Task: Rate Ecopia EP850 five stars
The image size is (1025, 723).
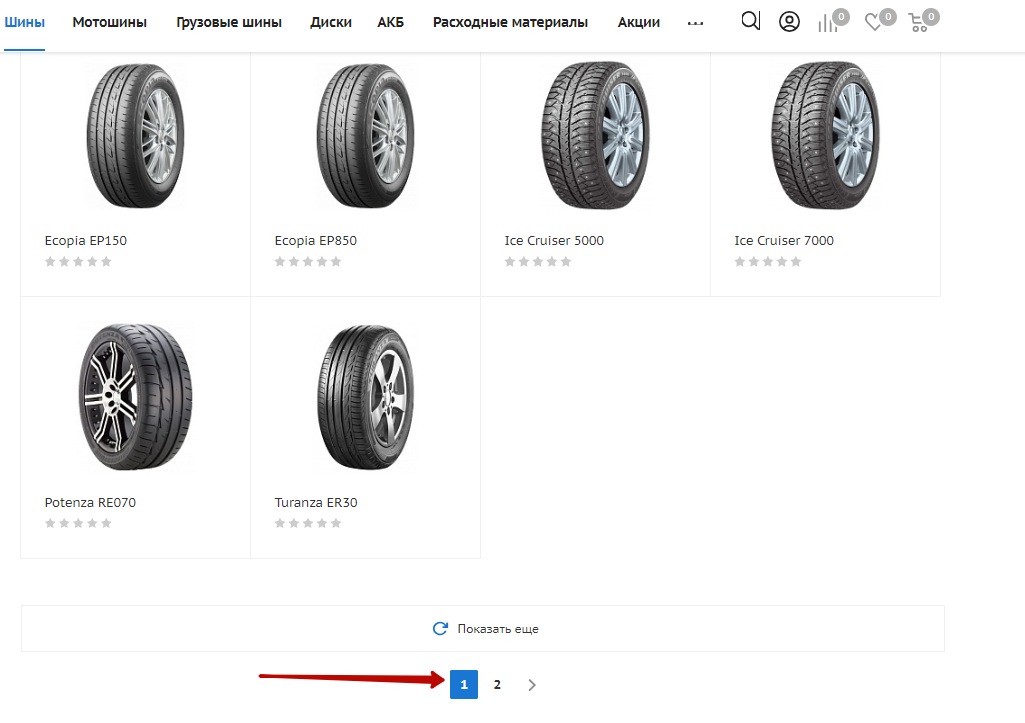Action: click(x=336, y=261)
